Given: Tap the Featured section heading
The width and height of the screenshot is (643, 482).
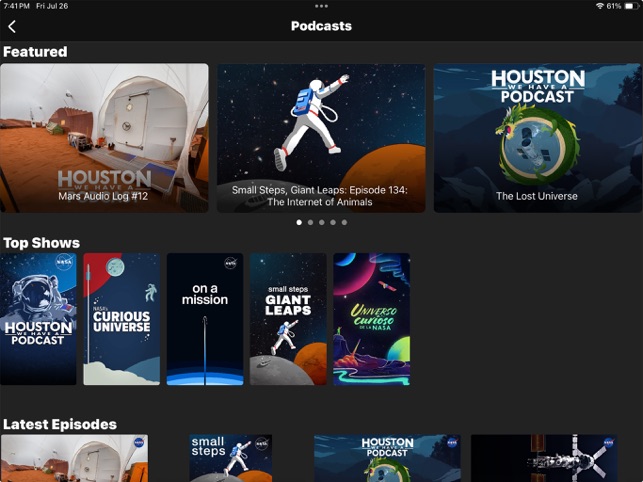Looking at the screenshot, I should coord(35,52).
